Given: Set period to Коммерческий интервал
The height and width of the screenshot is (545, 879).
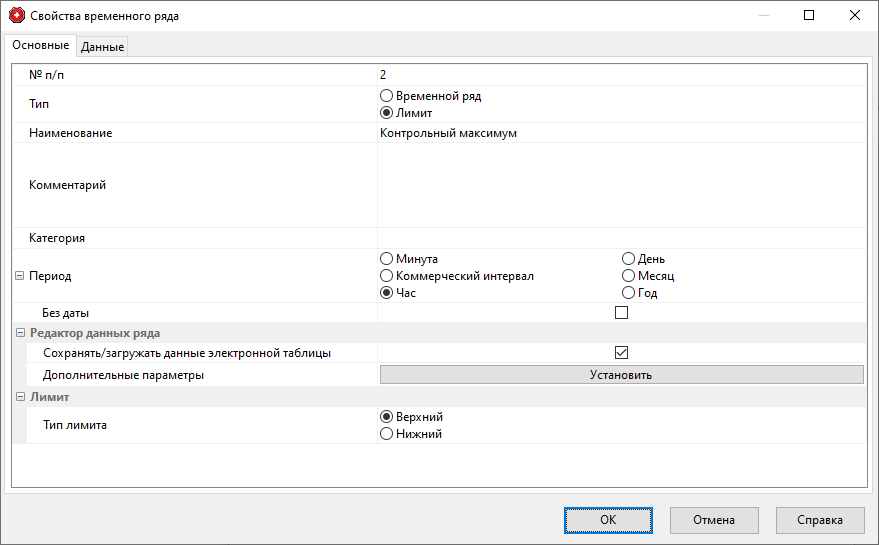Looking at the screenshot, I should coord(387,276).
